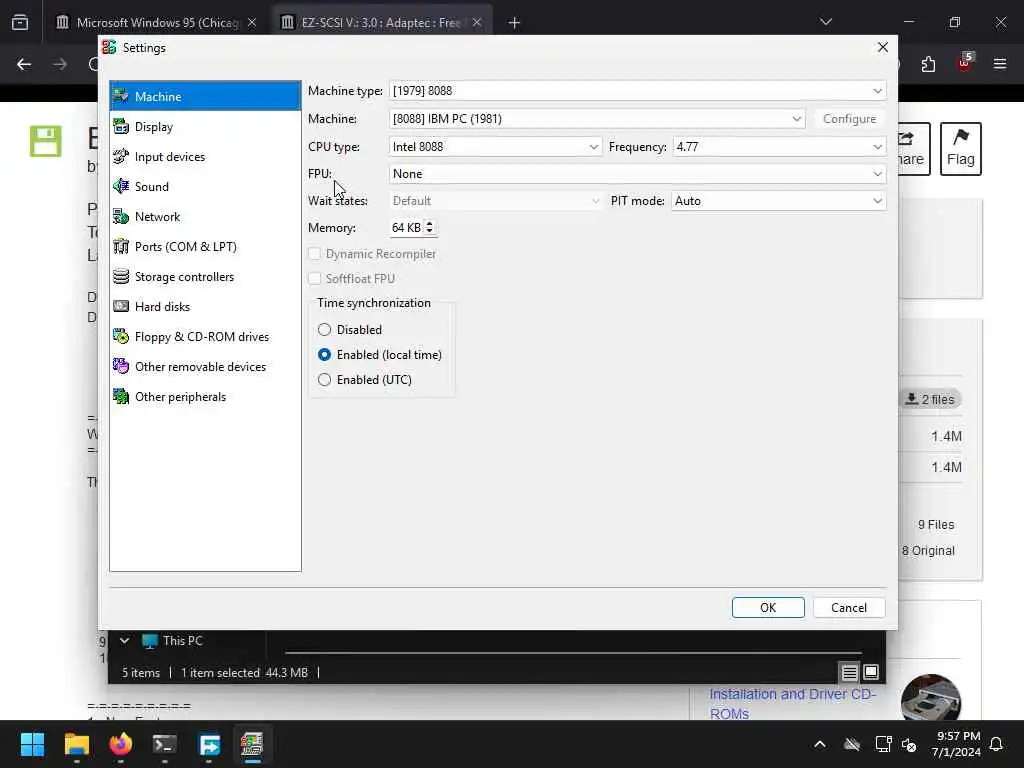Click the '1 item selected 44.3 MB' status

[244, 673]
